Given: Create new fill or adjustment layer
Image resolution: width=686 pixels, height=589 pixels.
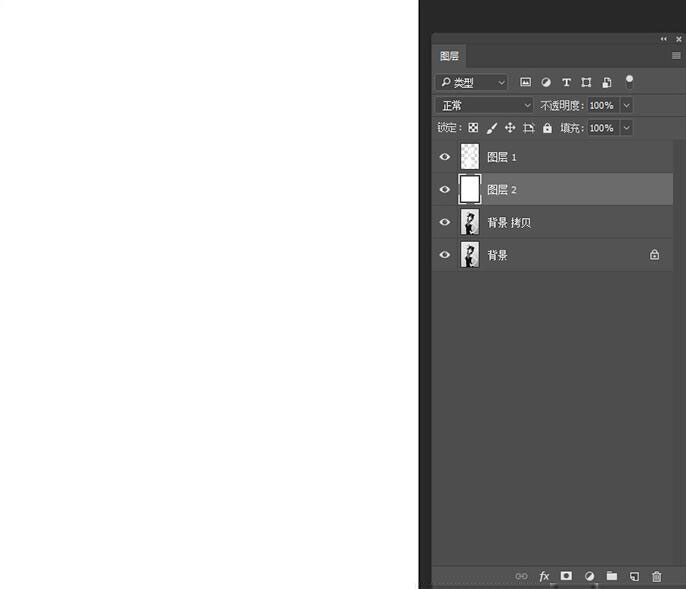Looking at the screenshot, I should (589, 576).
